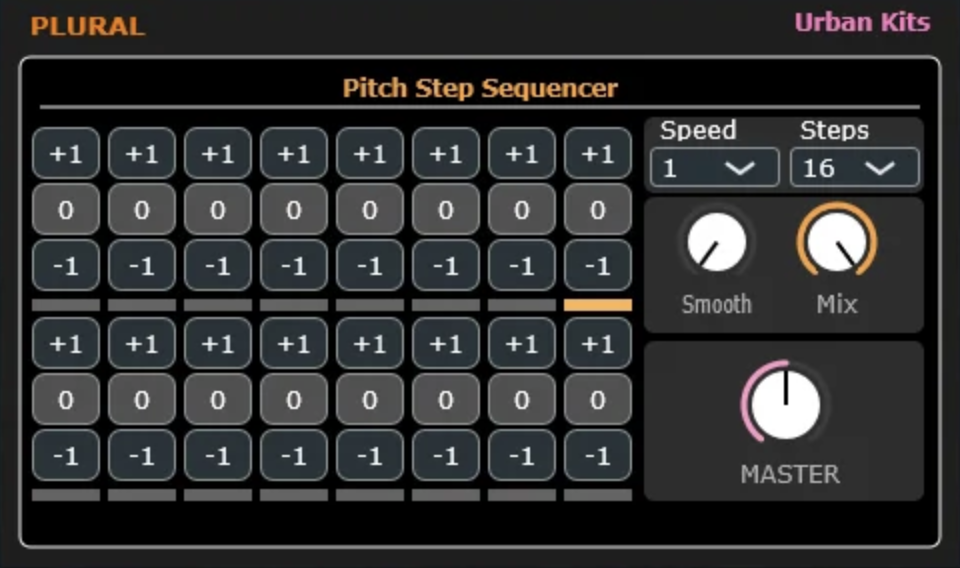Click the Mix knob
Viewport: 960px width, 568px height.
pos(836,241)
